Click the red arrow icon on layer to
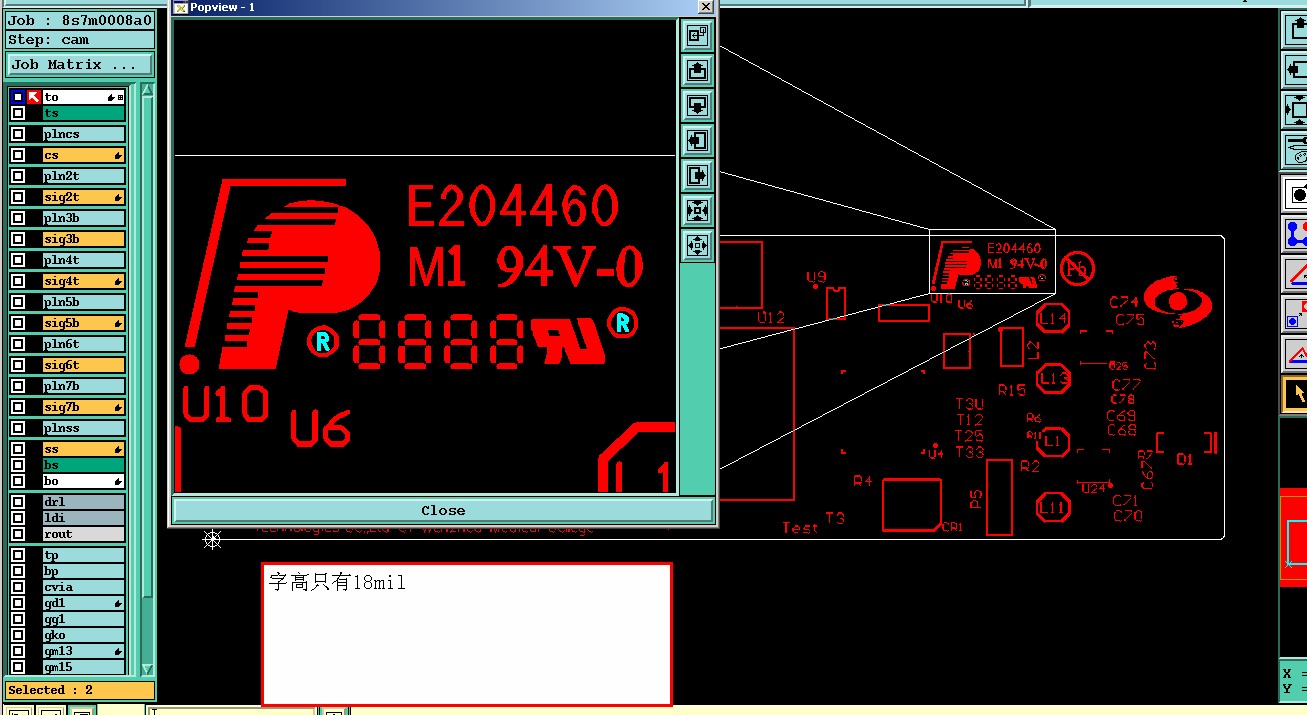This screenshot has height=715, width=1307. click(x=34, y=97)
